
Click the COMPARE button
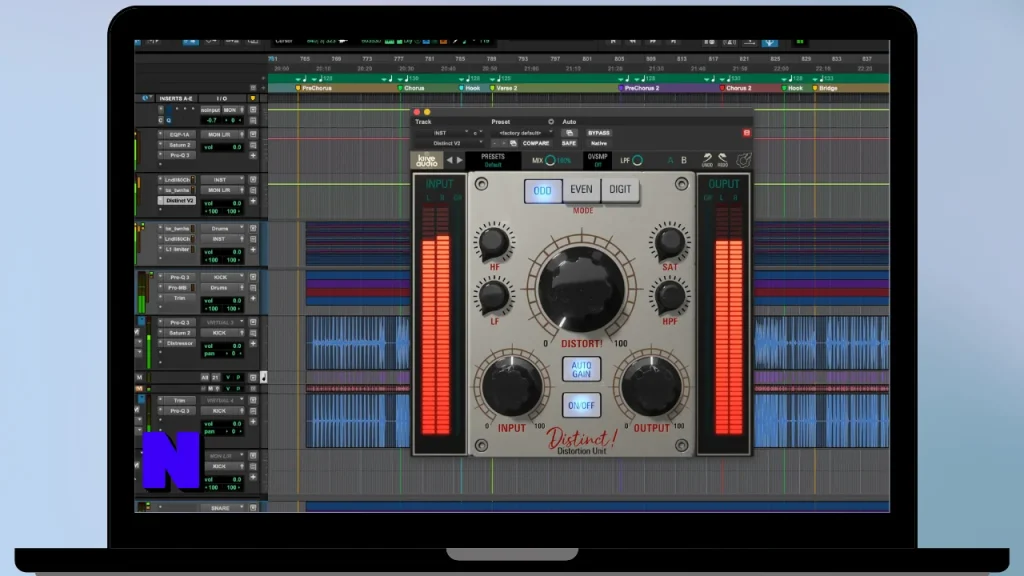[536, 143]
